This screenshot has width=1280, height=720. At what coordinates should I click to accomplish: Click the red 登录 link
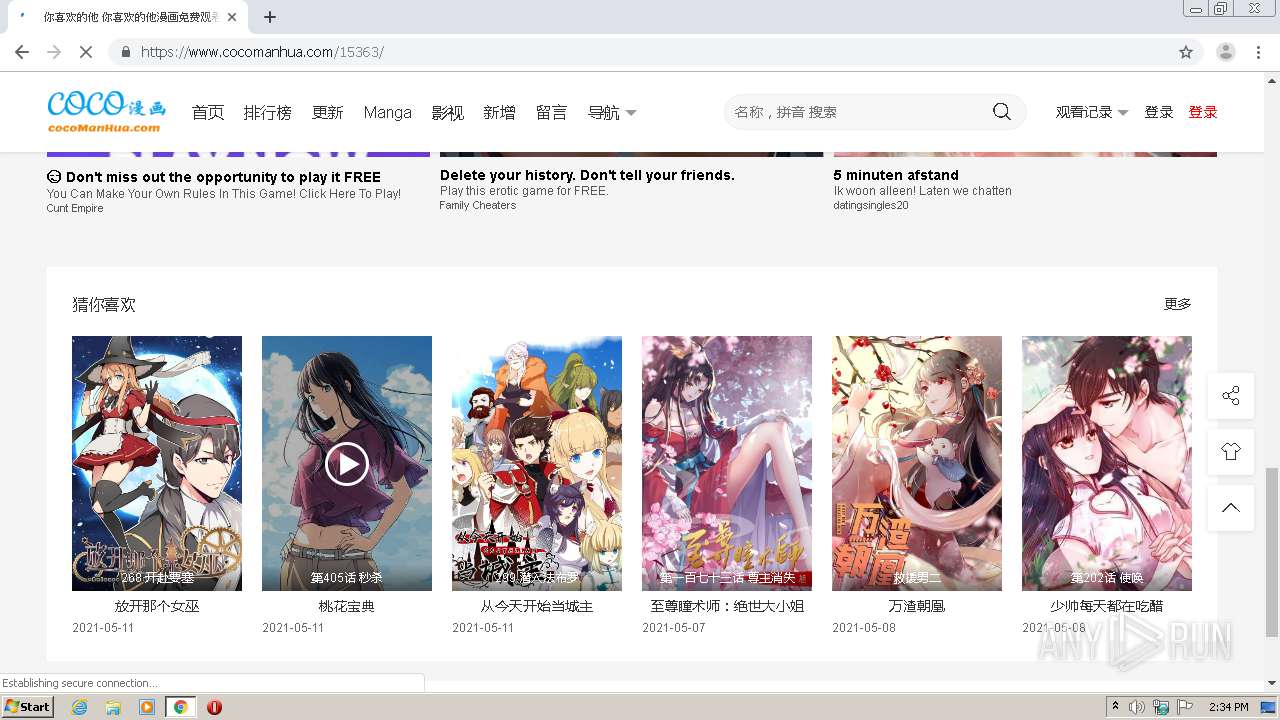[x=1203, y=112]
